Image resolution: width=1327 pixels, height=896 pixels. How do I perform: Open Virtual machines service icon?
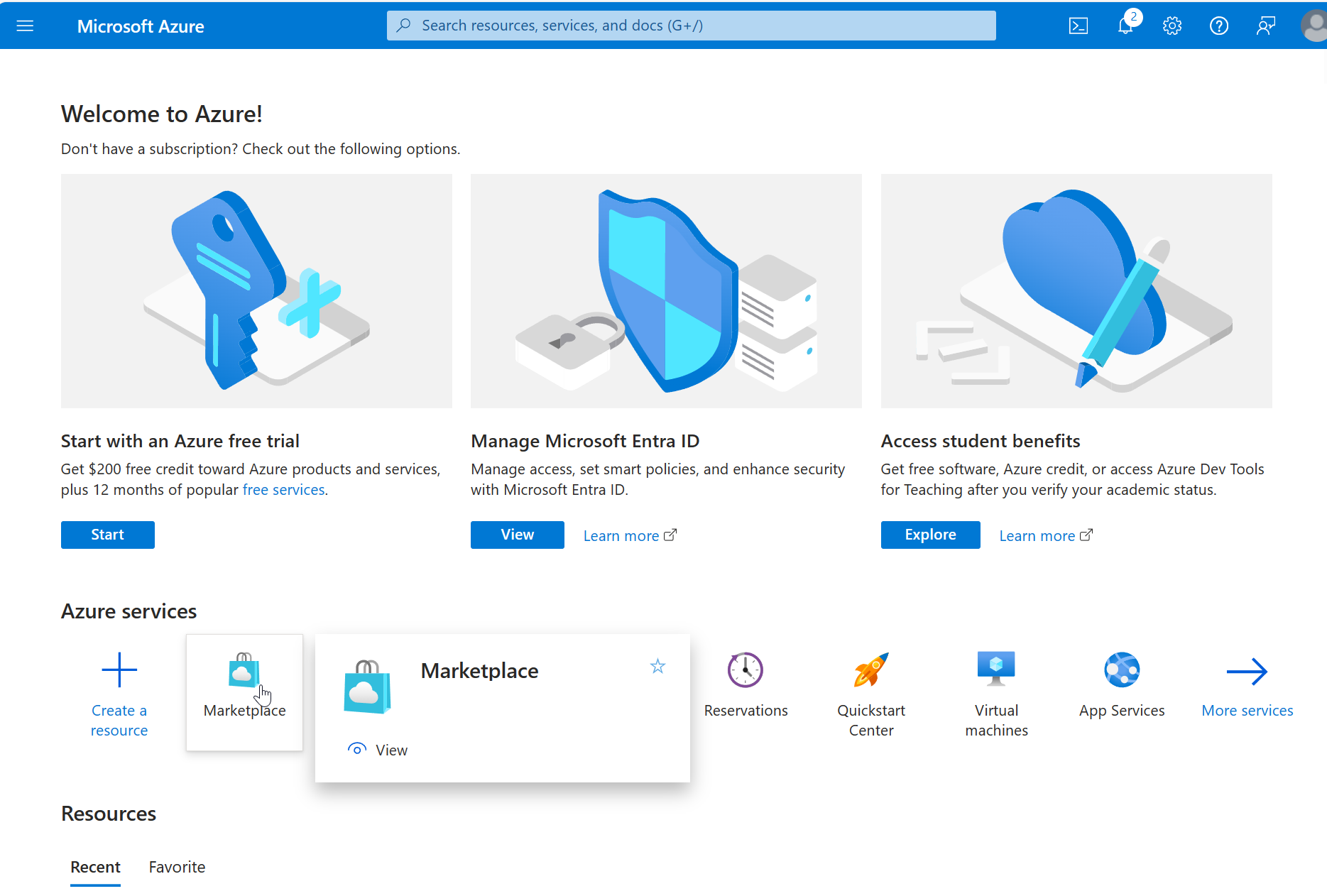tap(995, 669)
